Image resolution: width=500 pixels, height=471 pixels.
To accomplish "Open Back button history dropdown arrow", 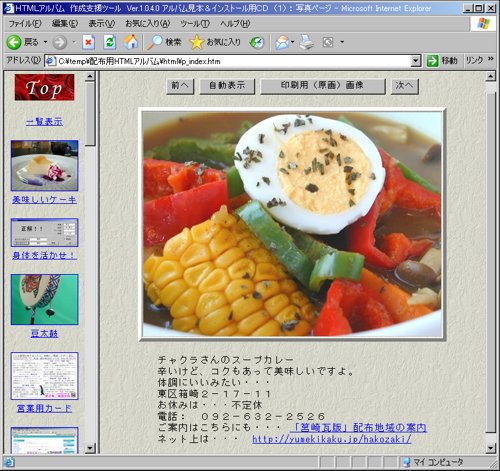I will tap(45, 42).
